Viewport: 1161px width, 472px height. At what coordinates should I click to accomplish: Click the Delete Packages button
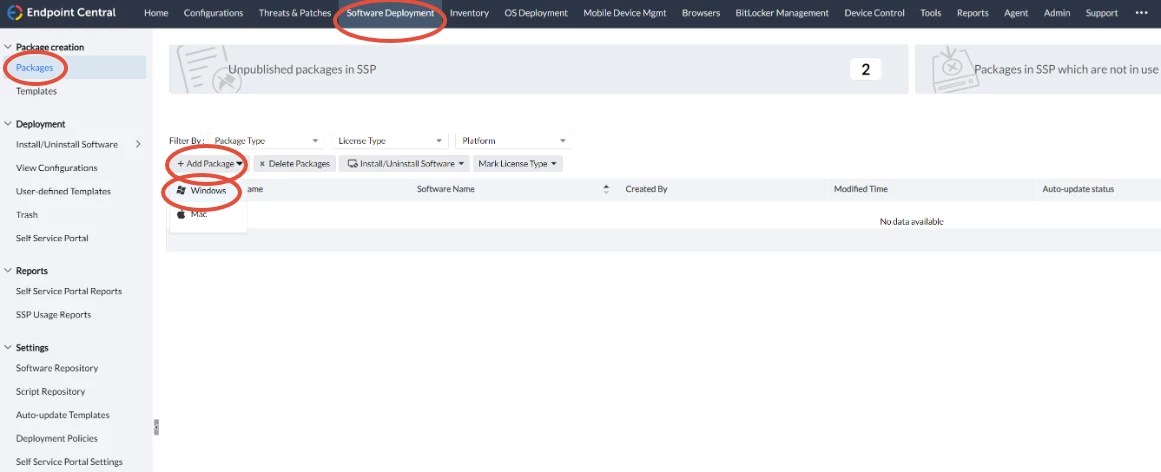point(294,164)
